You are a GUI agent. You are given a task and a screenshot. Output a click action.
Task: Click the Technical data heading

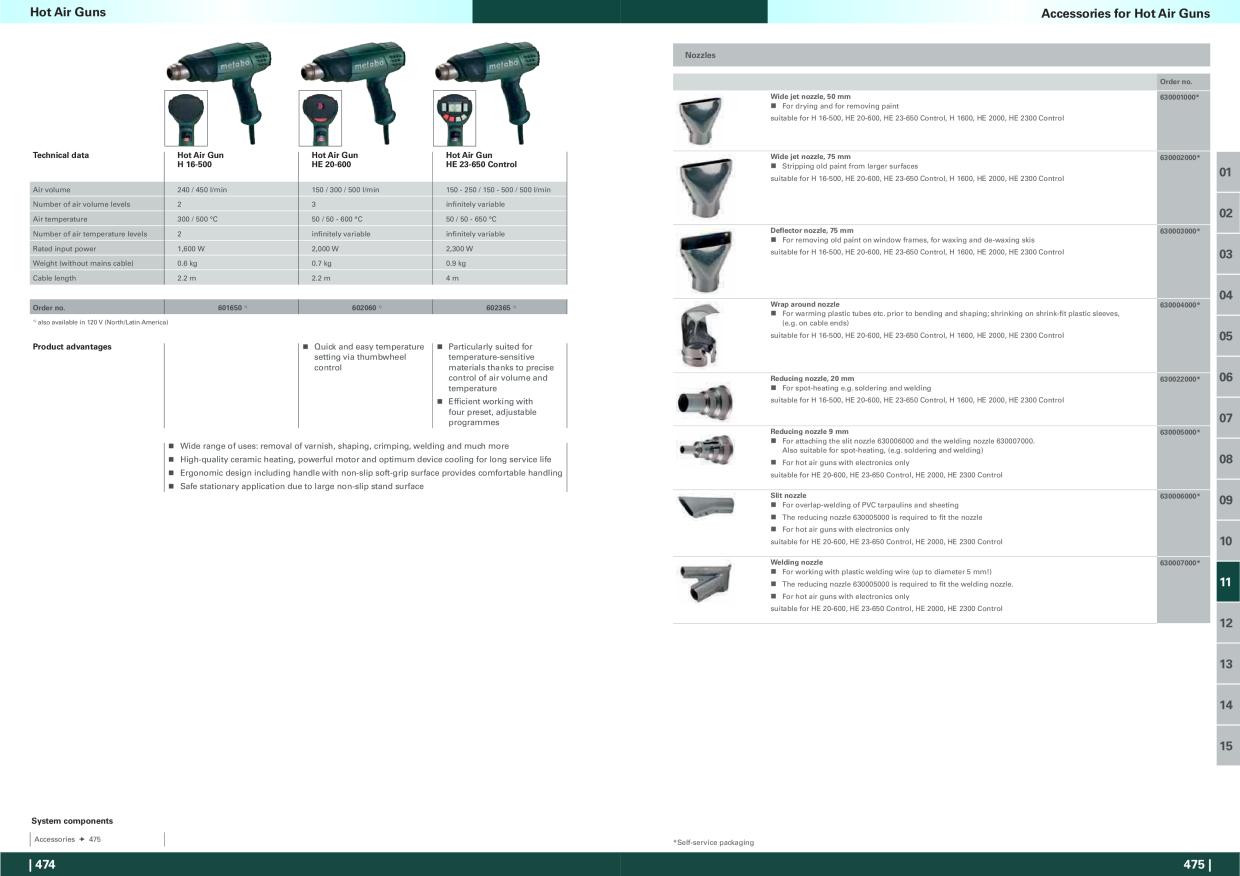61,155
